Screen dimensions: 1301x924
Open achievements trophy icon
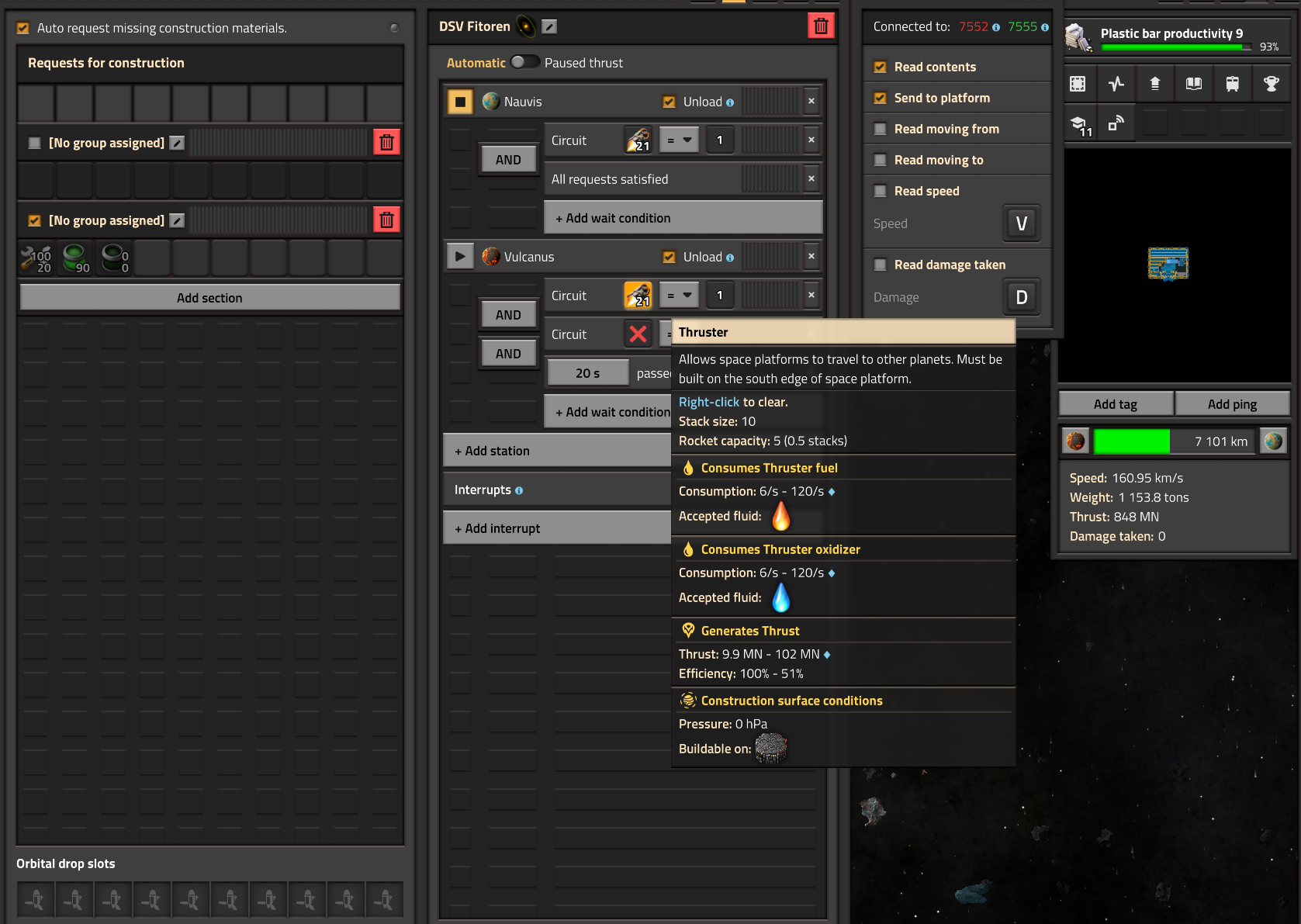[1272, 84]
